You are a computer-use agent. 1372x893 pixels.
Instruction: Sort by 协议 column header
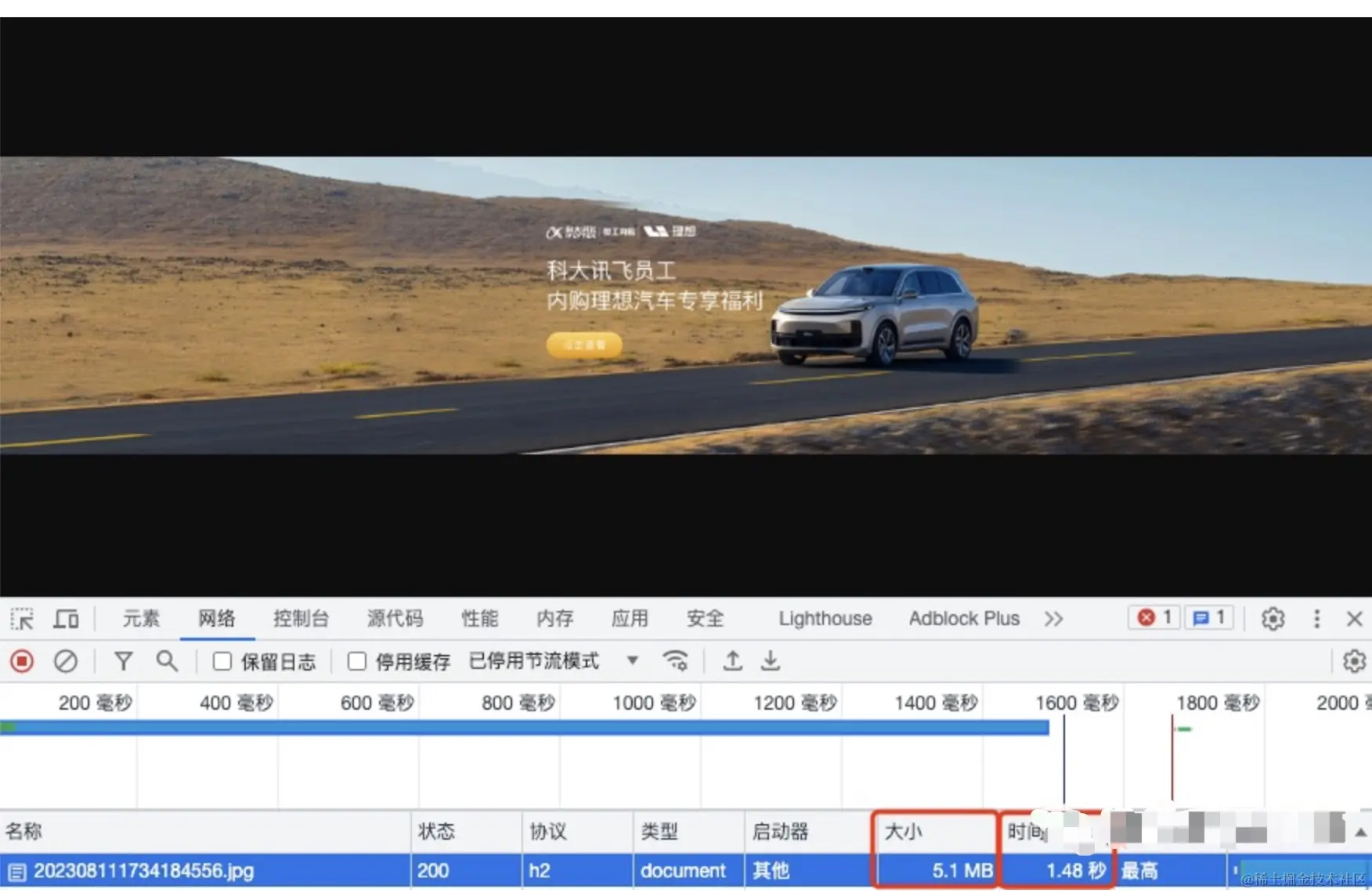point(578,831)
